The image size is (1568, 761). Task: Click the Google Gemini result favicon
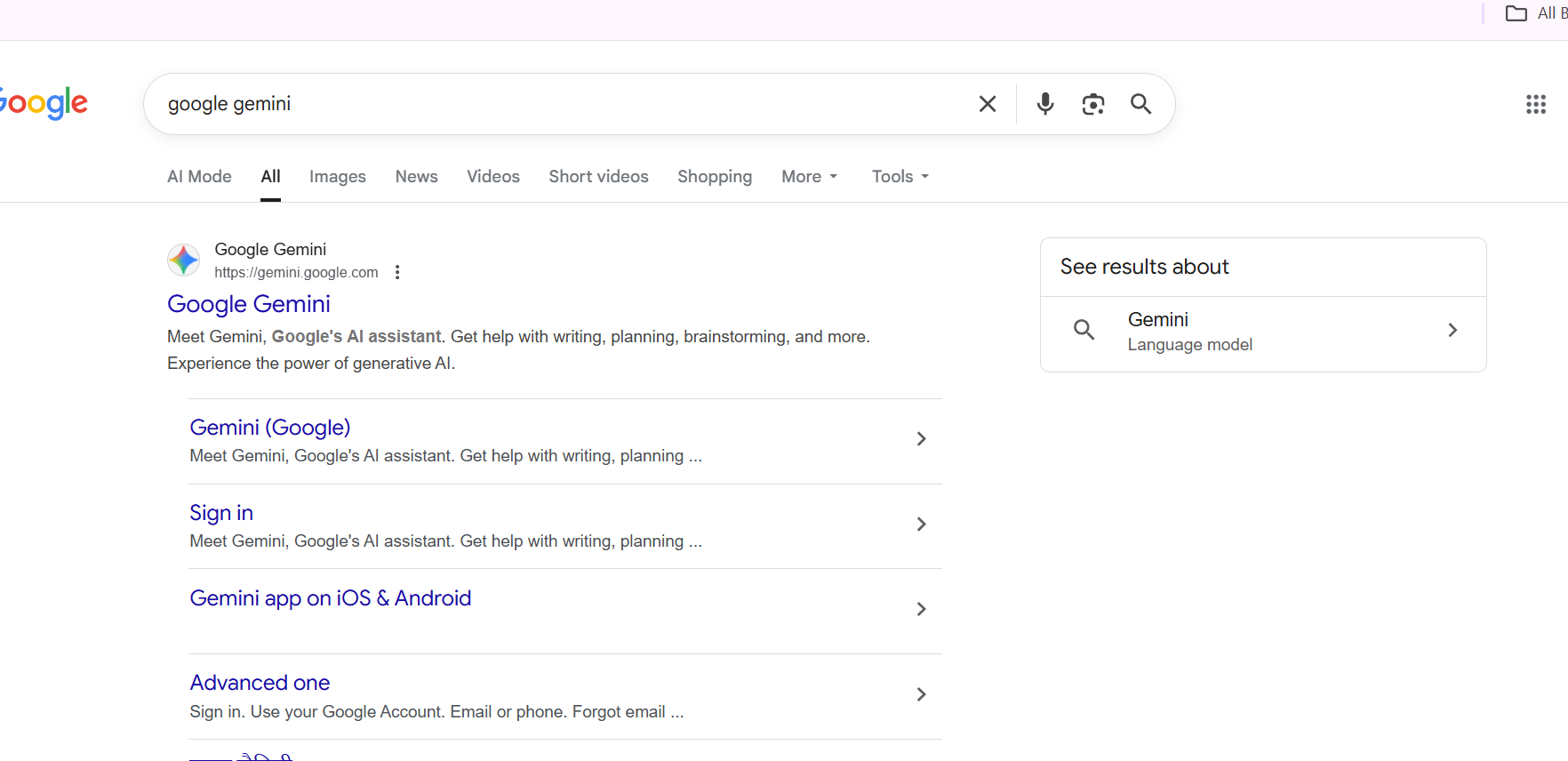tap(184, 260)
